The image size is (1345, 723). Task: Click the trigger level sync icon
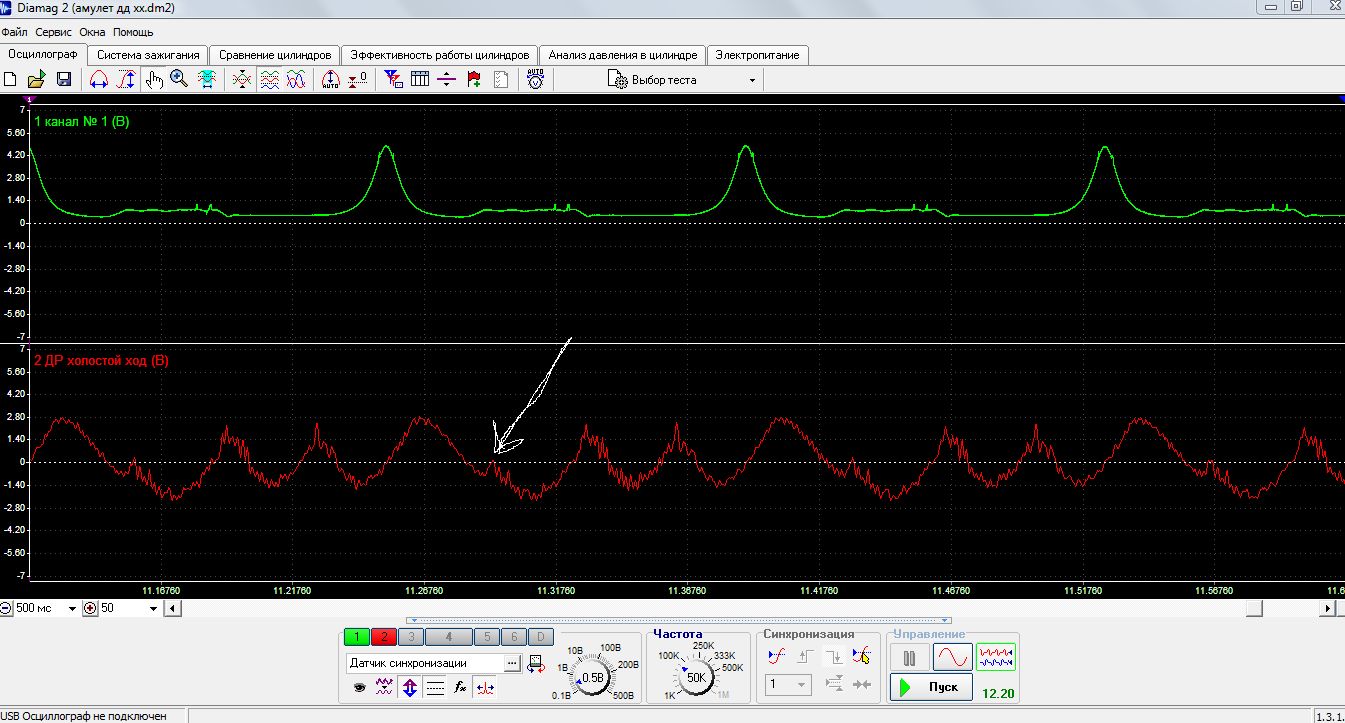coord(777,656)
